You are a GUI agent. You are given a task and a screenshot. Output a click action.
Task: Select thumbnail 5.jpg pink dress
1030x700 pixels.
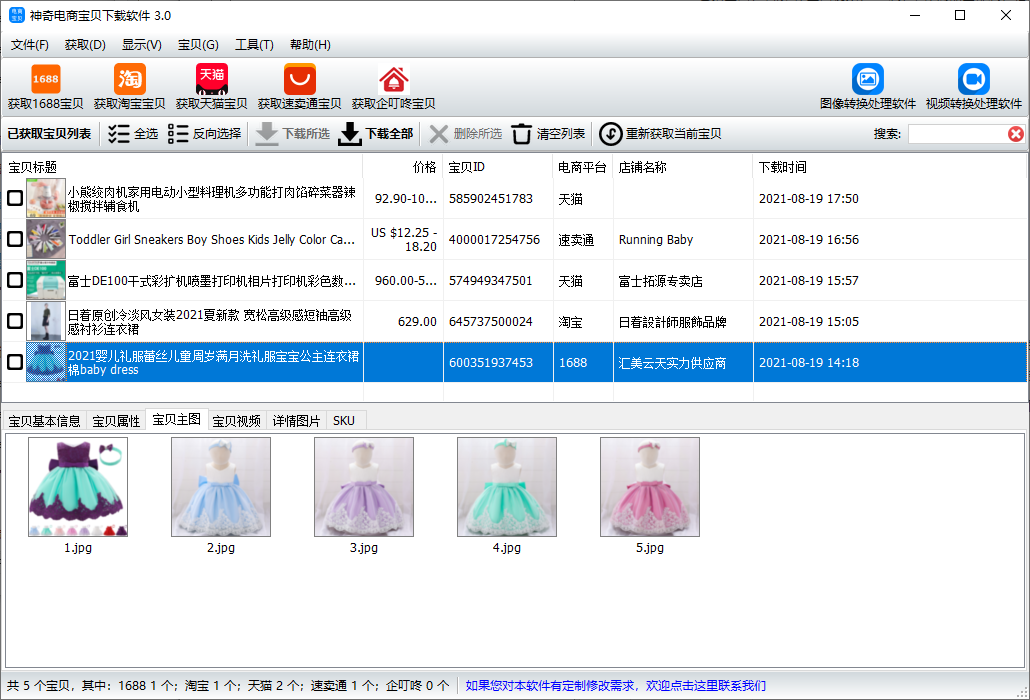click(x=650, y=487)
